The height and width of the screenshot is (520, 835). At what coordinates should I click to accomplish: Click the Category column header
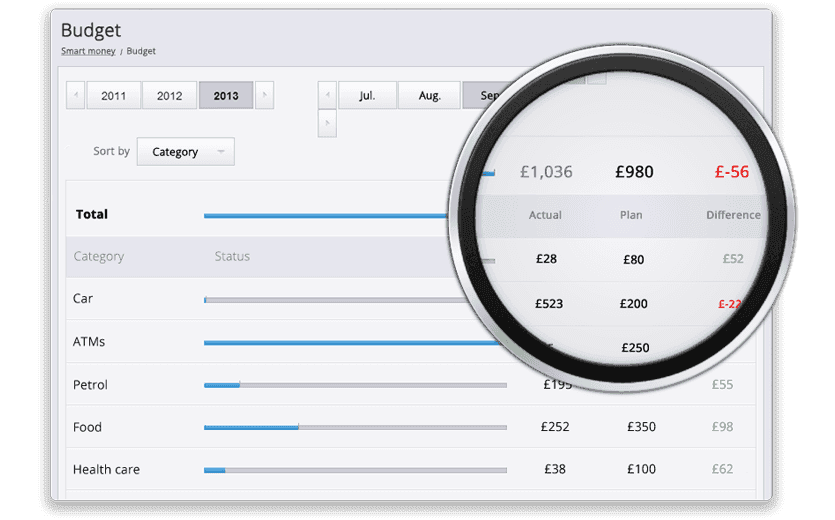point(98,257)
